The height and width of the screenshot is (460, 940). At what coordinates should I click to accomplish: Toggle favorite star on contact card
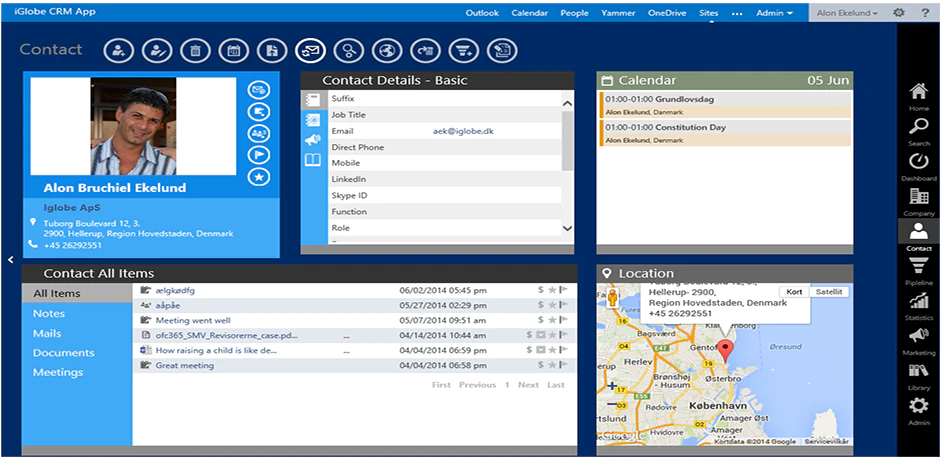(259, 177)
